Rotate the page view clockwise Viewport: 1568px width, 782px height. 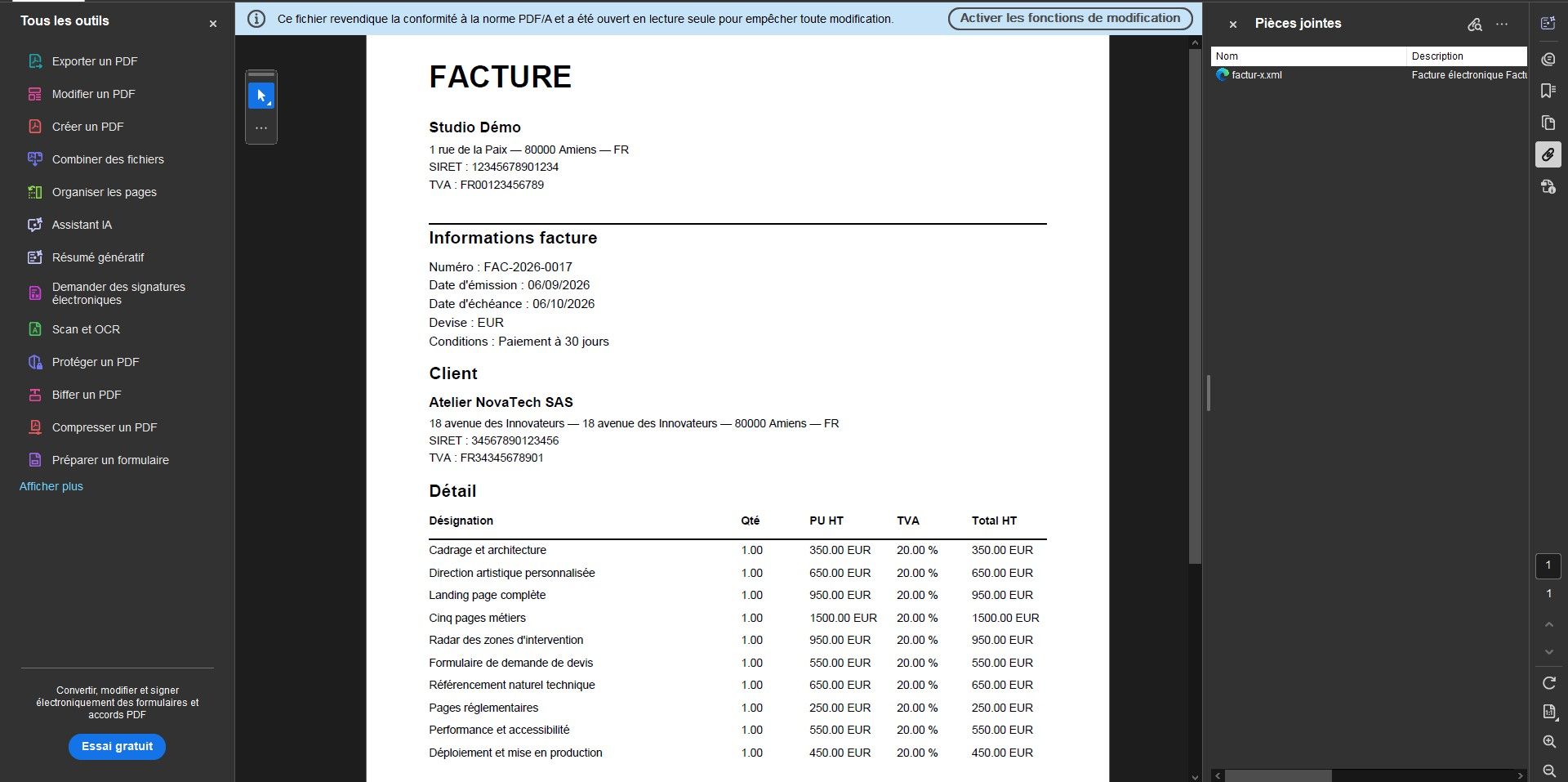[1549, 682]
